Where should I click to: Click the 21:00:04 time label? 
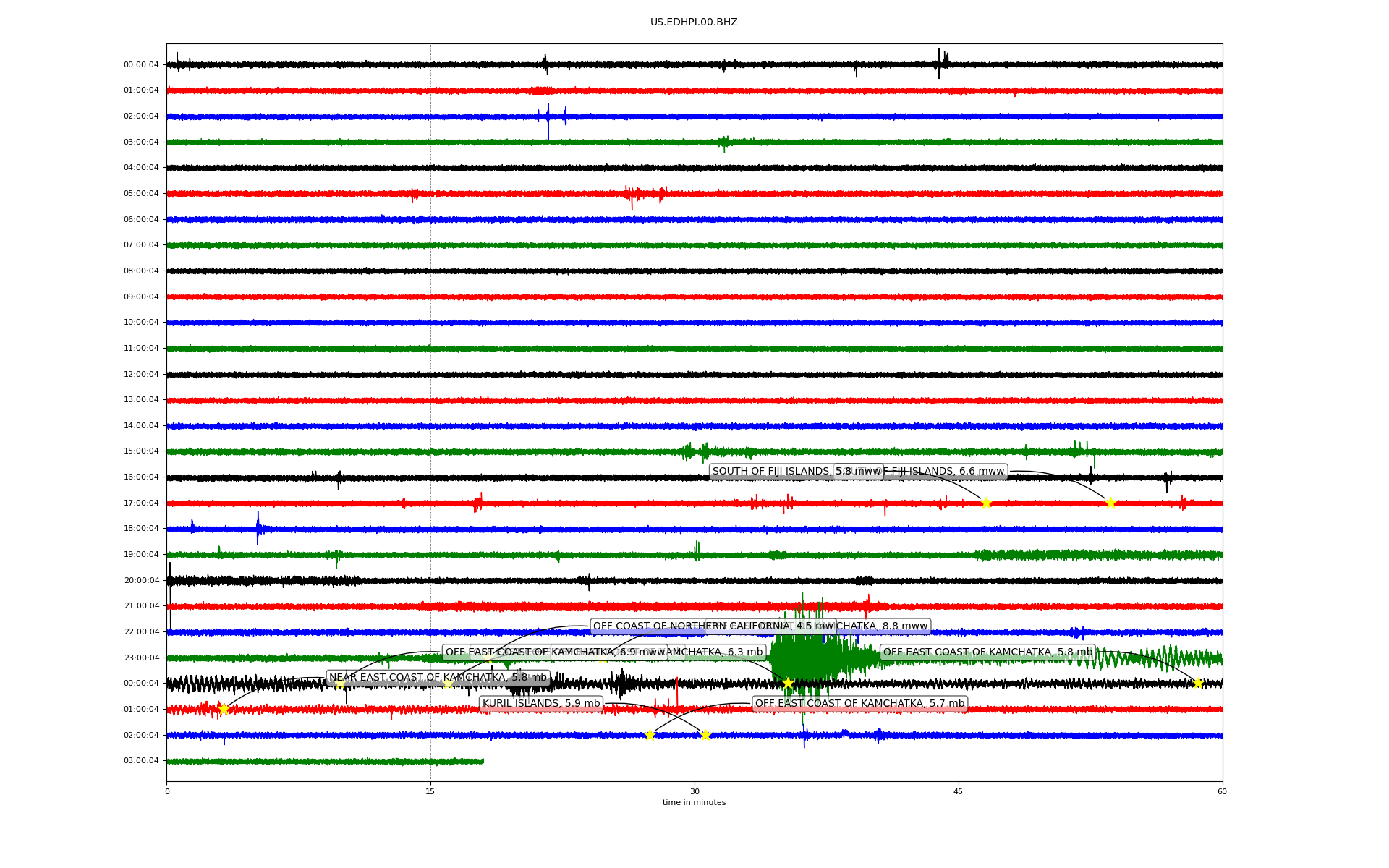141,606
